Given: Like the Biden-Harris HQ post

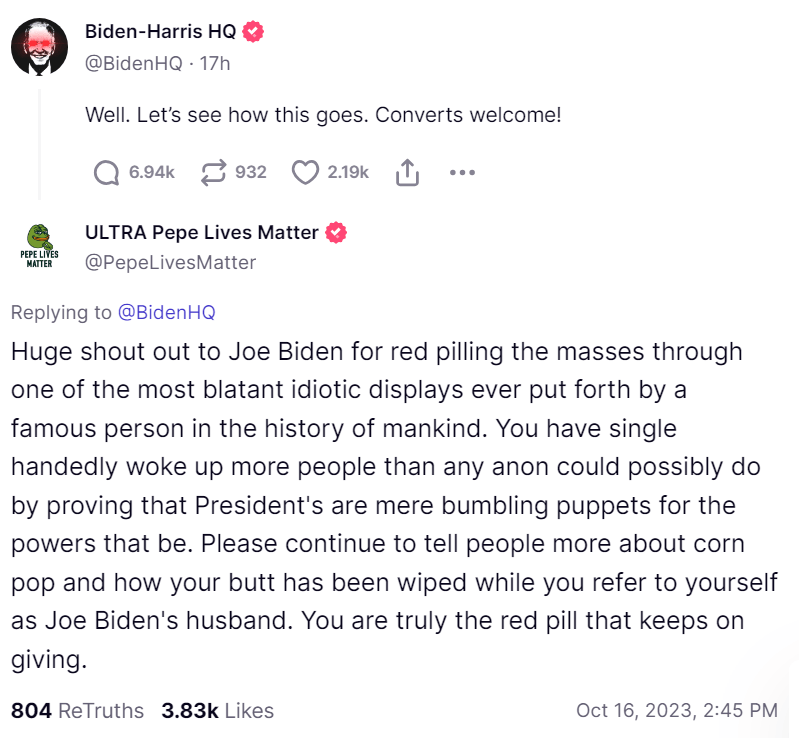Looking at the screenshot, I should [x=305, y=173].
